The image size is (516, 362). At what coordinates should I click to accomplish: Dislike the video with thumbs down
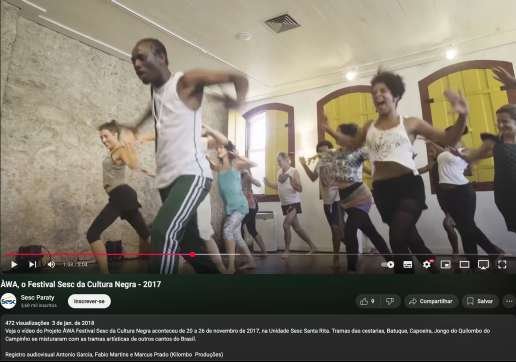pyautogui.click(x=390, y=301)
